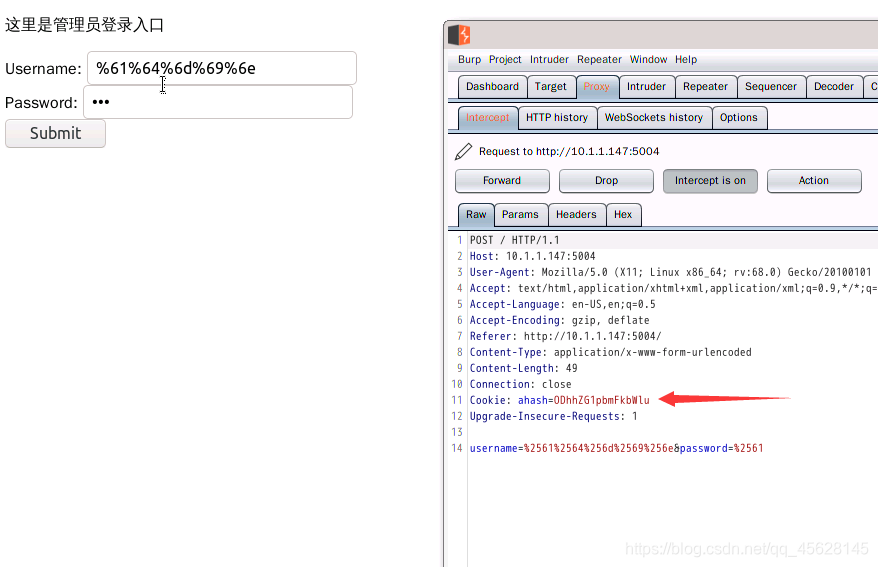Click the Username input field
The height and width of the screenshot is (567, 878).
[222, 68]
